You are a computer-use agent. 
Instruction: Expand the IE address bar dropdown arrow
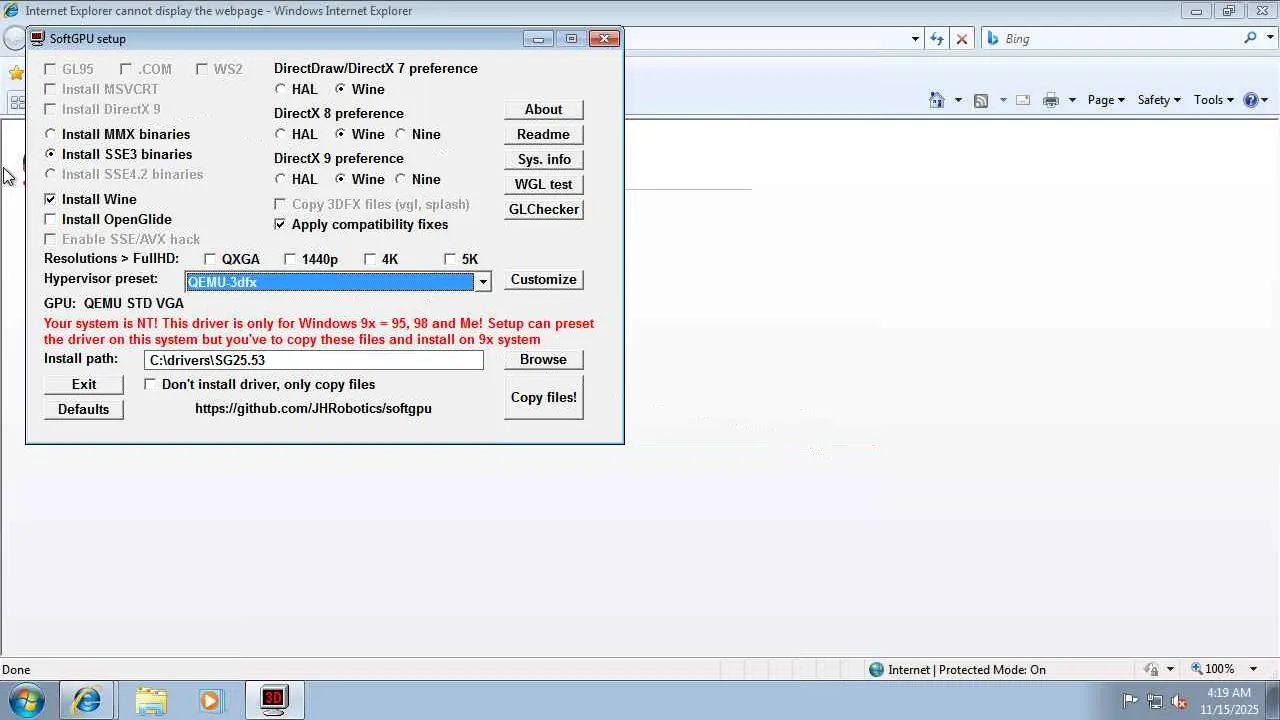point(915,39)
